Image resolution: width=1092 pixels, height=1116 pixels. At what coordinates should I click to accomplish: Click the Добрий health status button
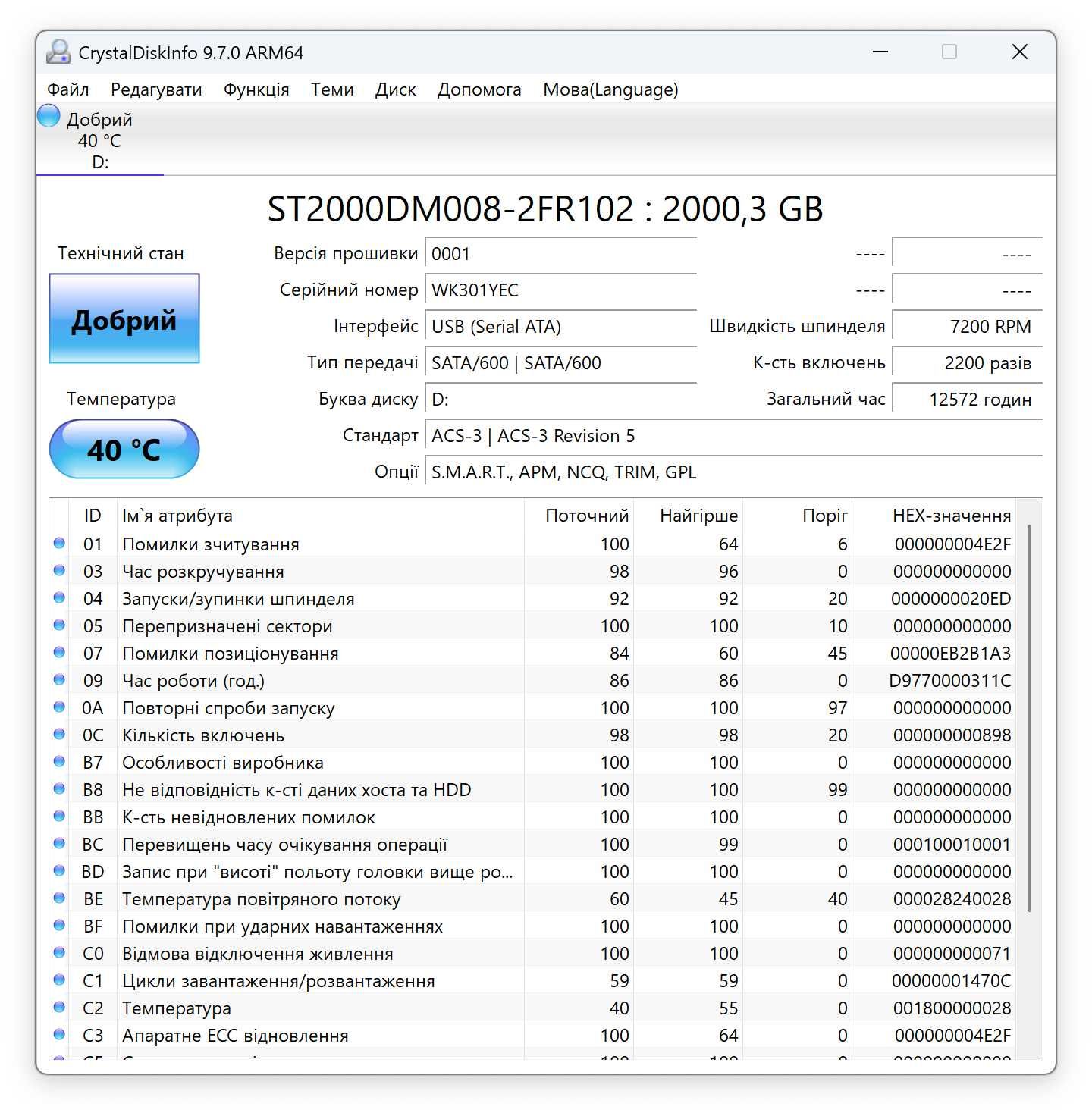[x=124, y=318]
